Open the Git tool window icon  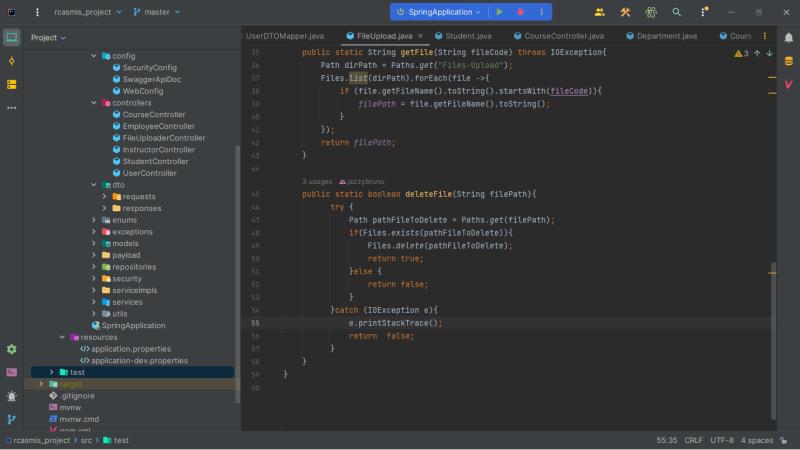pos(12,419)
